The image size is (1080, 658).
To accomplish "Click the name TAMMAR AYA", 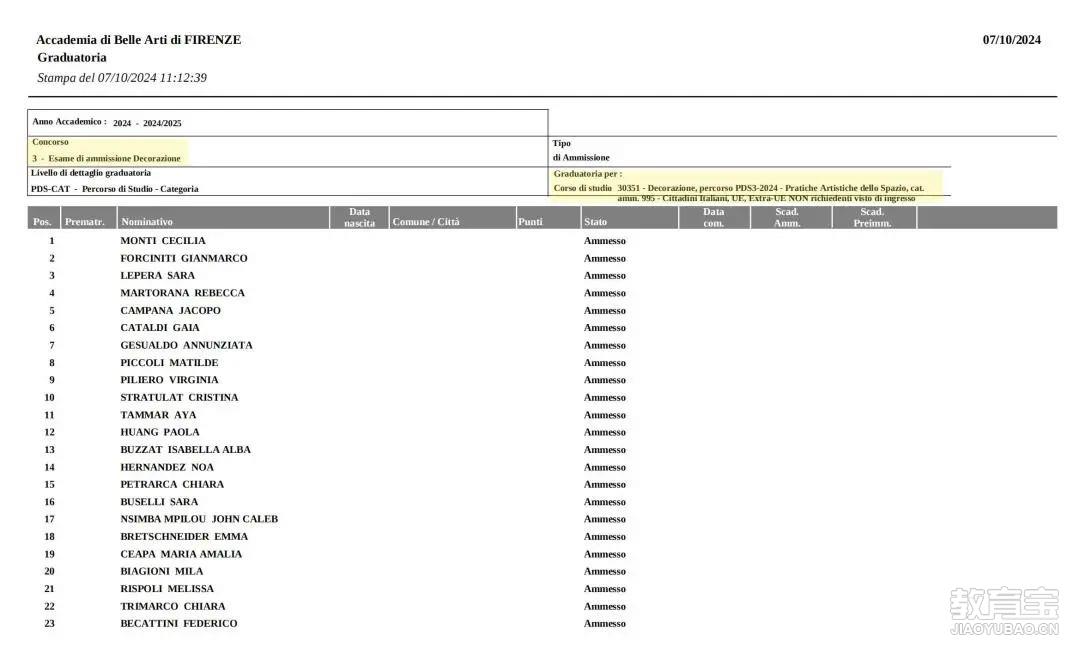I will tap(158, 415).
